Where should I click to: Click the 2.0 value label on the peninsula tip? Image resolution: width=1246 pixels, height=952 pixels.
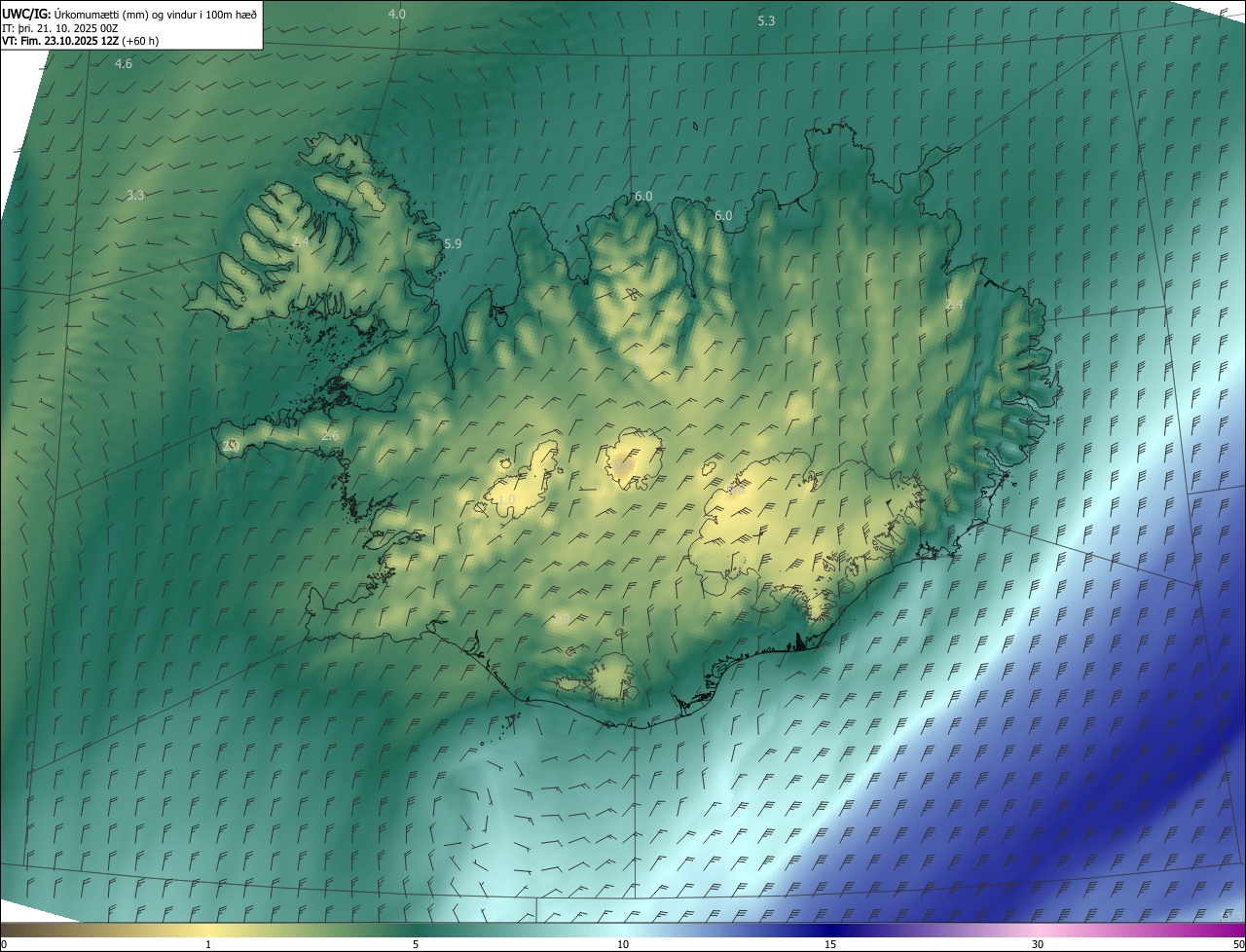(231, 446)
